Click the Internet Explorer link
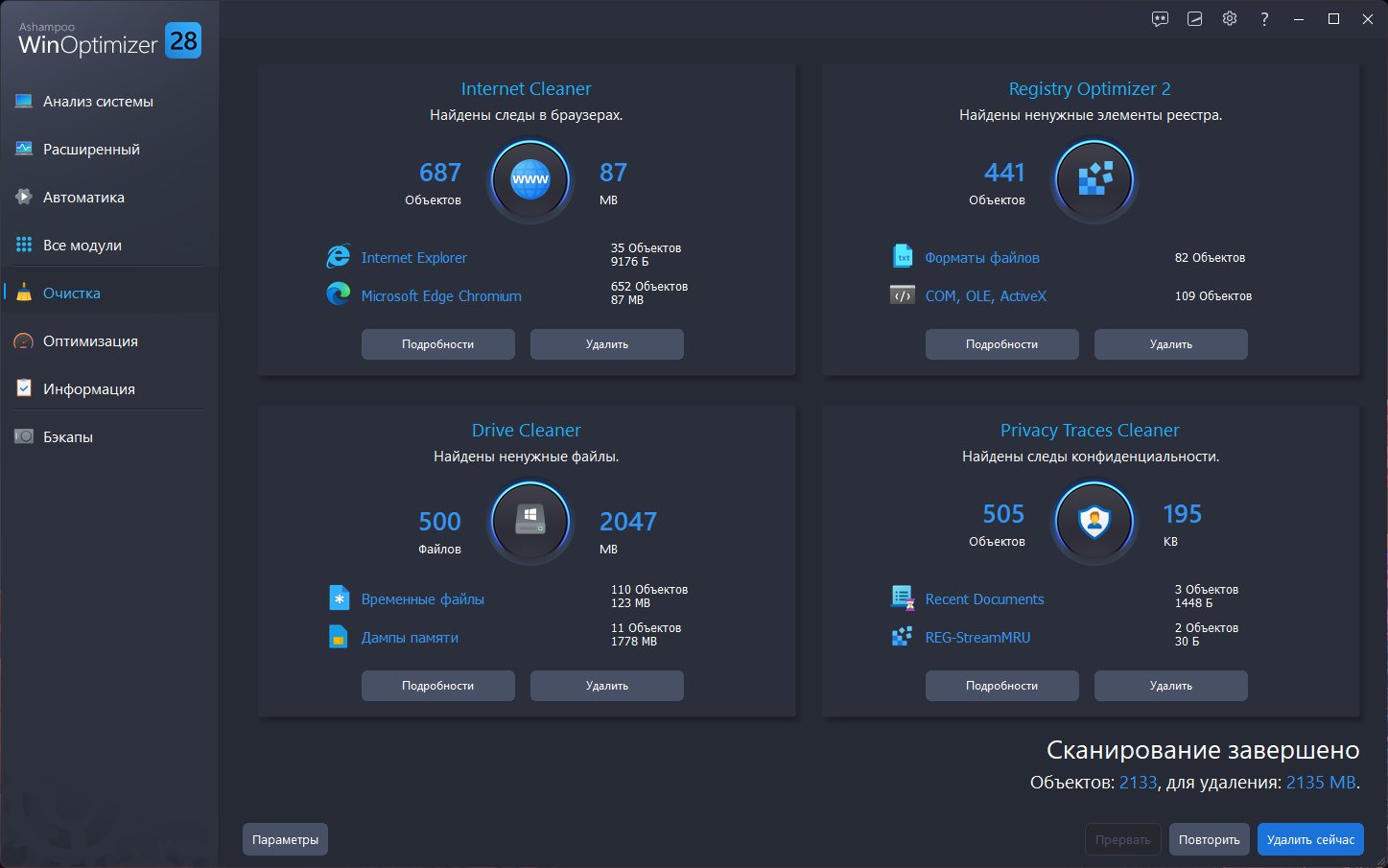Image resolution: width=1388 pixels, height=868 pixels. point(413,258)
